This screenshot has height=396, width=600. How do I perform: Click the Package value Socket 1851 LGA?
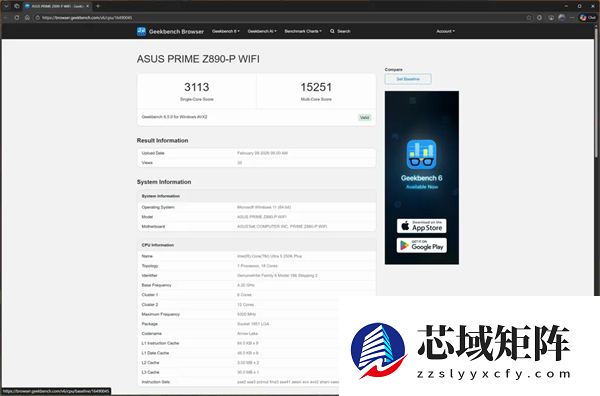pos(253,324)
